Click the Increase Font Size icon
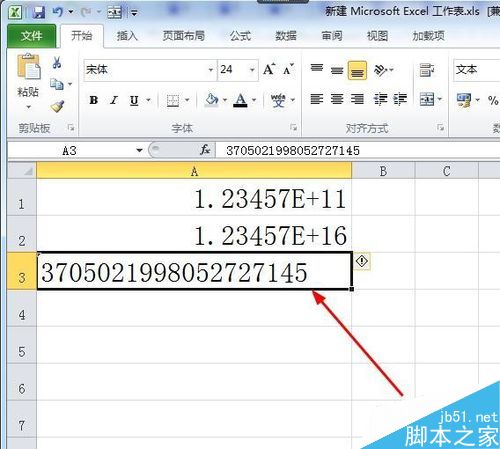Screen dimensions: 500x449 click(x=269, y=69)
